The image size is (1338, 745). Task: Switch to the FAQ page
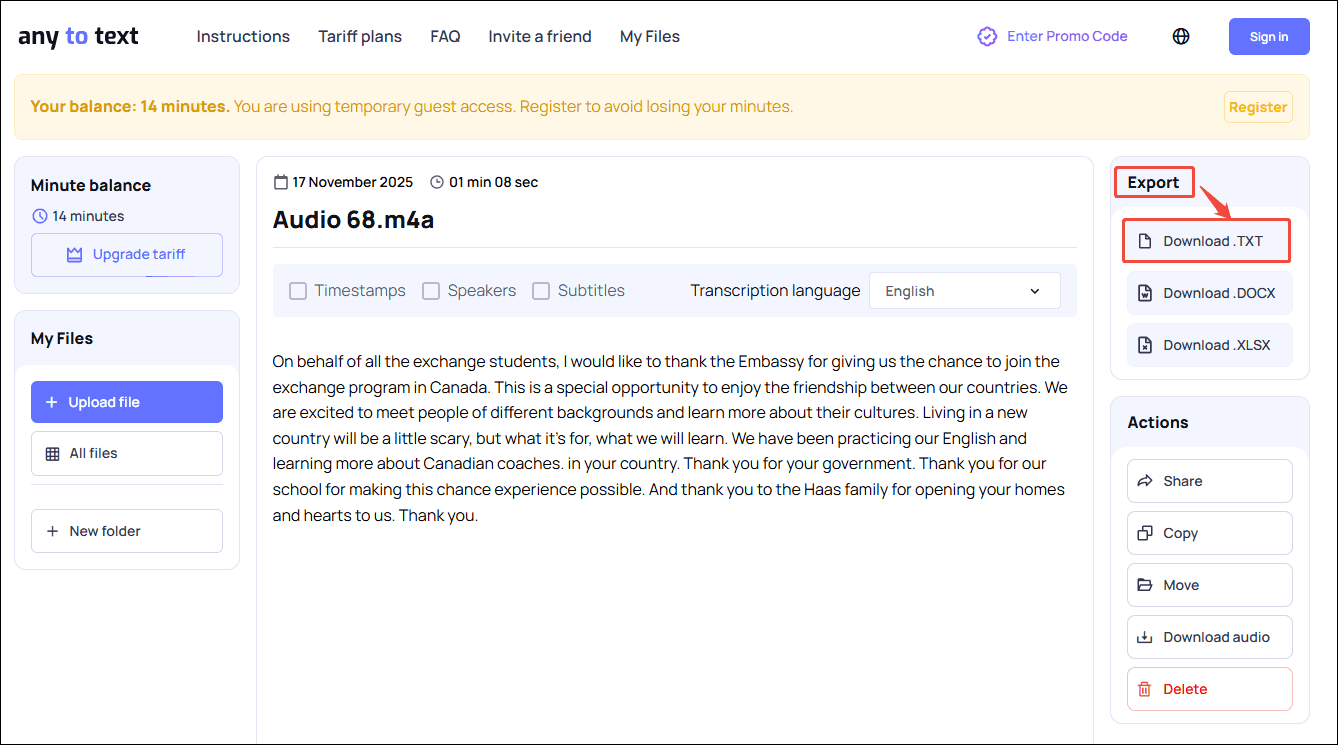[x=445, y=36]
